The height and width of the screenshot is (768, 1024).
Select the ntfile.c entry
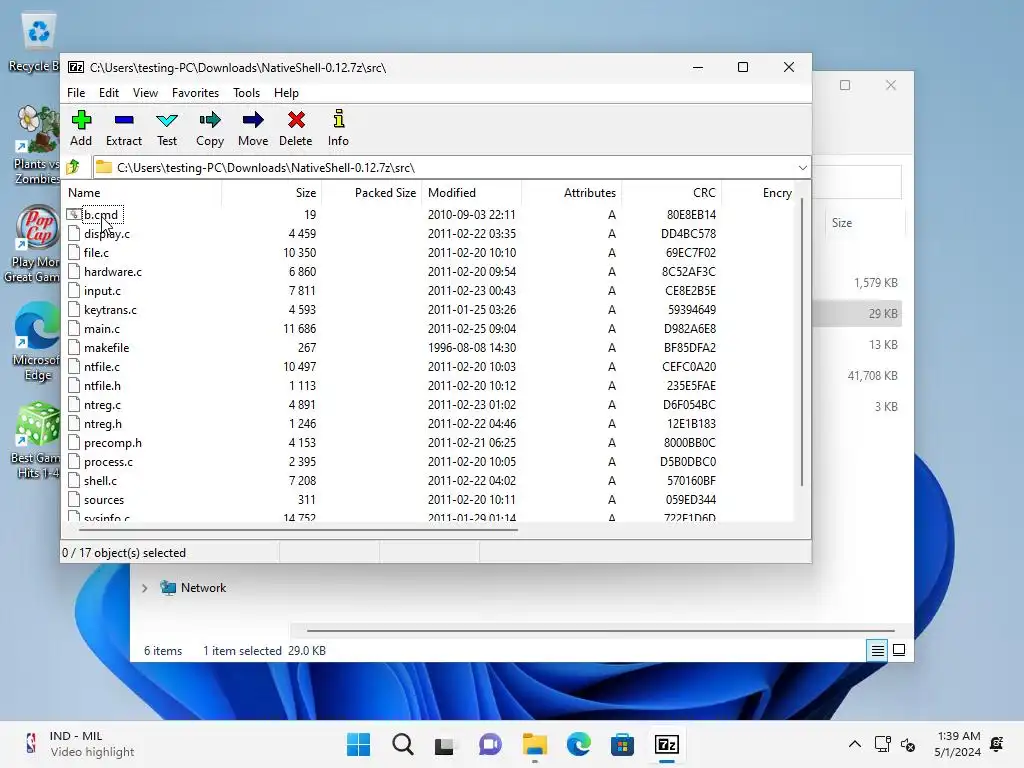[x=101, y=366]
